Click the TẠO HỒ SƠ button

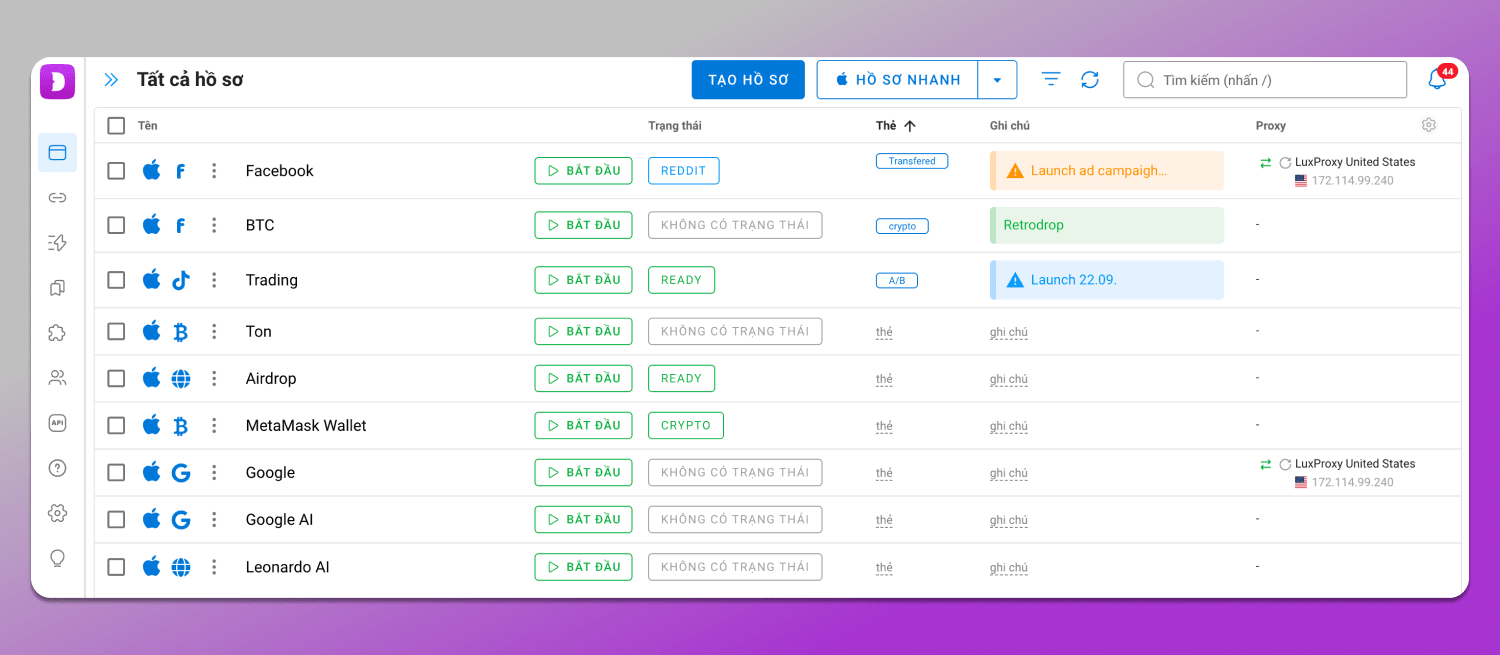[748, 80]
